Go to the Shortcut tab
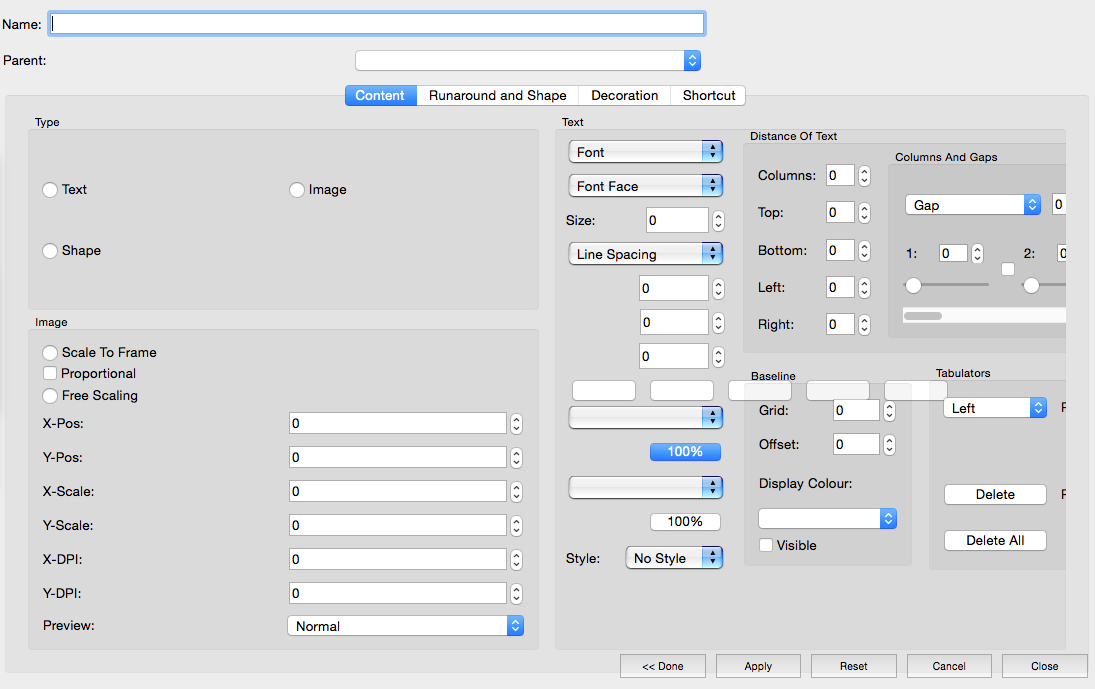 (x=709, y=96)
